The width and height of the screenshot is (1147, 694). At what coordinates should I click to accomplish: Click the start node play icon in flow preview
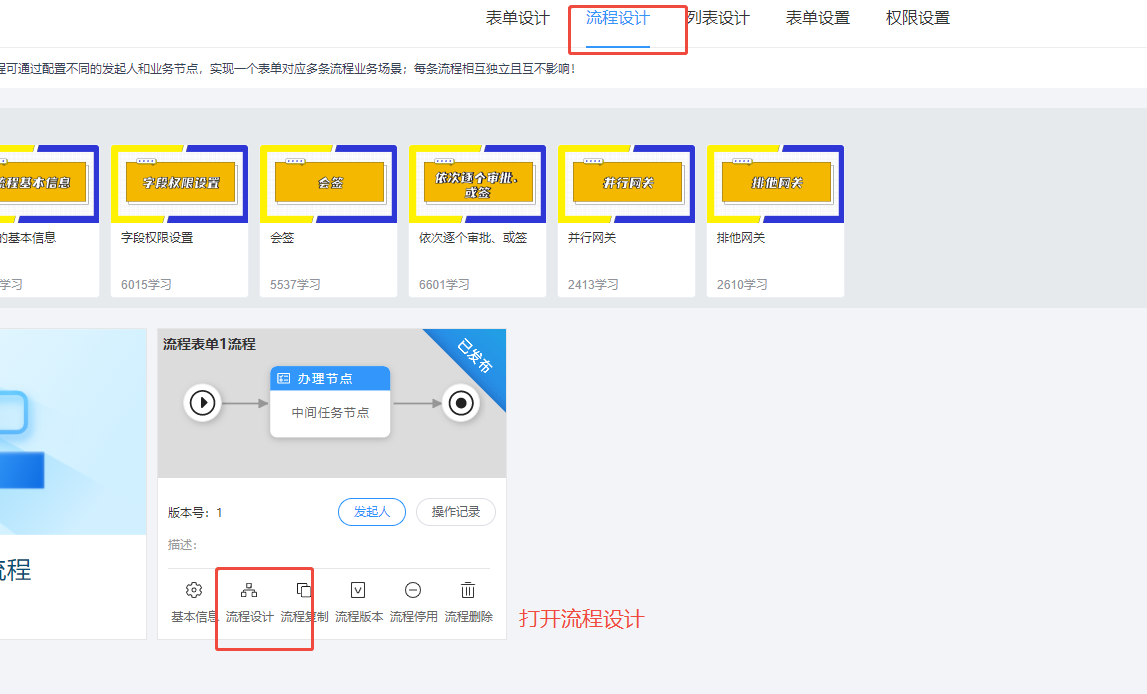coord(203,403)
